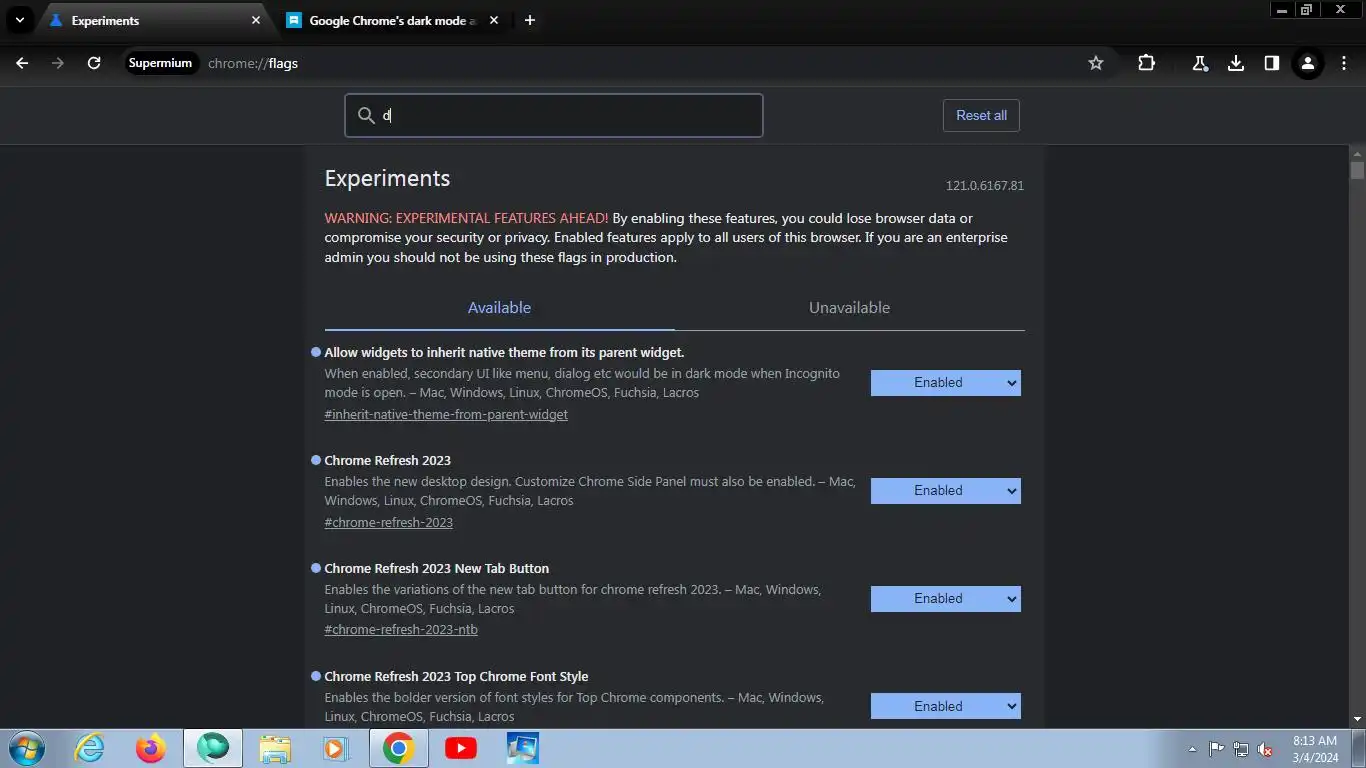Screen dimensions: 1366x768
Task: Open the Extensions puzzle icon
Action: coord(1147,63)
